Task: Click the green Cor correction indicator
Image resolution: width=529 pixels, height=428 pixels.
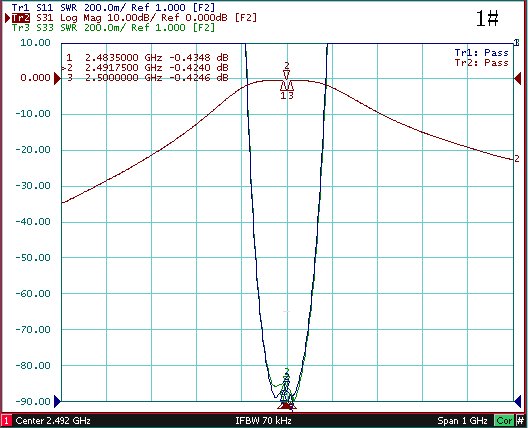Action: tap(504, 421)
